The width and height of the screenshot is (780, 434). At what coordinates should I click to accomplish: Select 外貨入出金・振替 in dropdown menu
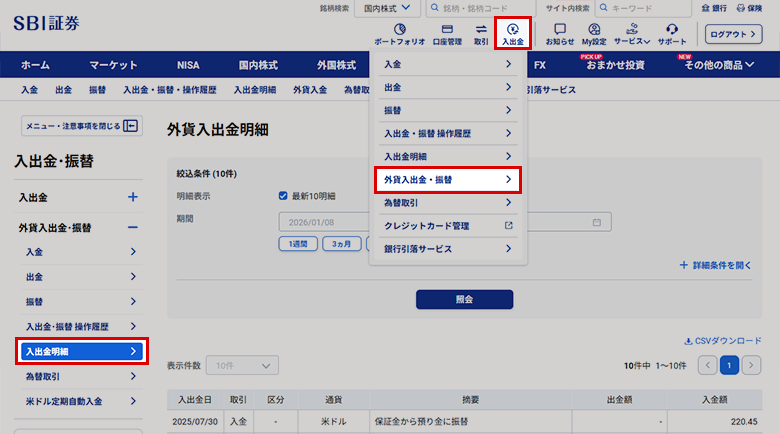(x=448, y=180)
